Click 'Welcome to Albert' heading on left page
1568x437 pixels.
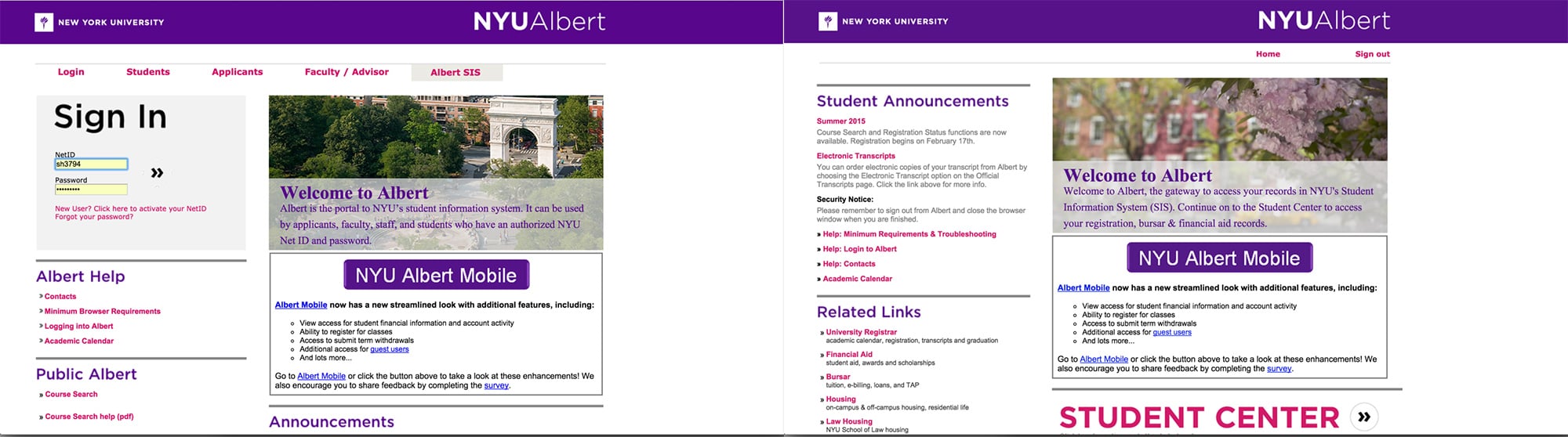click(x=354, y=193)
